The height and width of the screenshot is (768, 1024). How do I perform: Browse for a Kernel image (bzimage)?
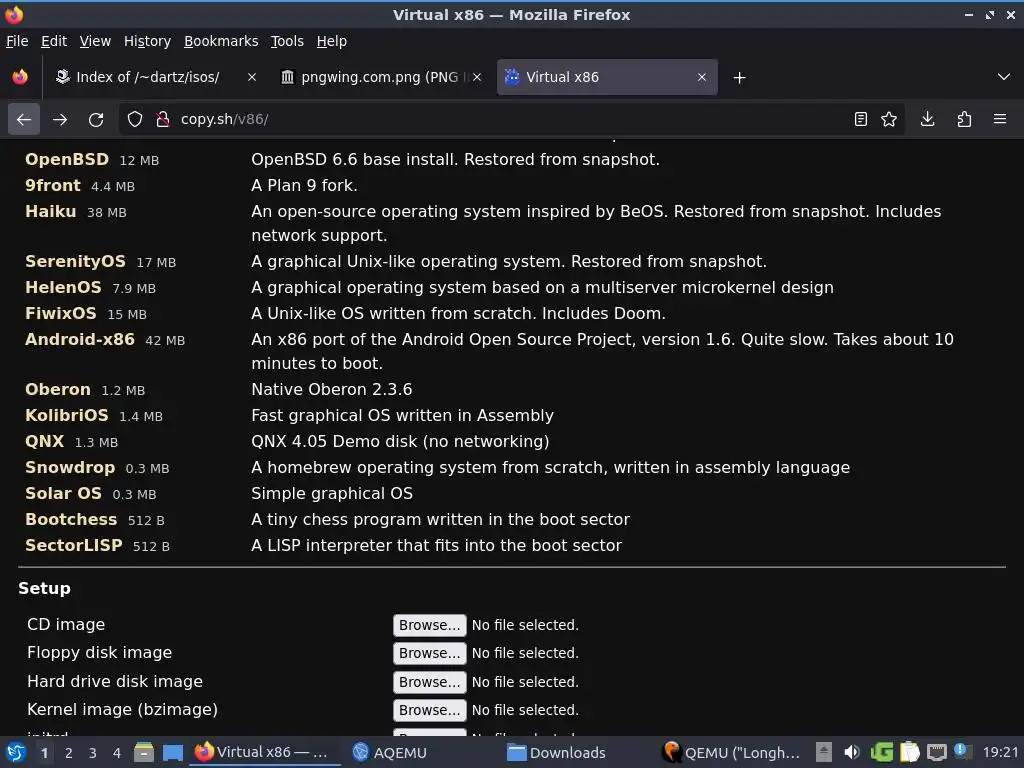(429, 710)
